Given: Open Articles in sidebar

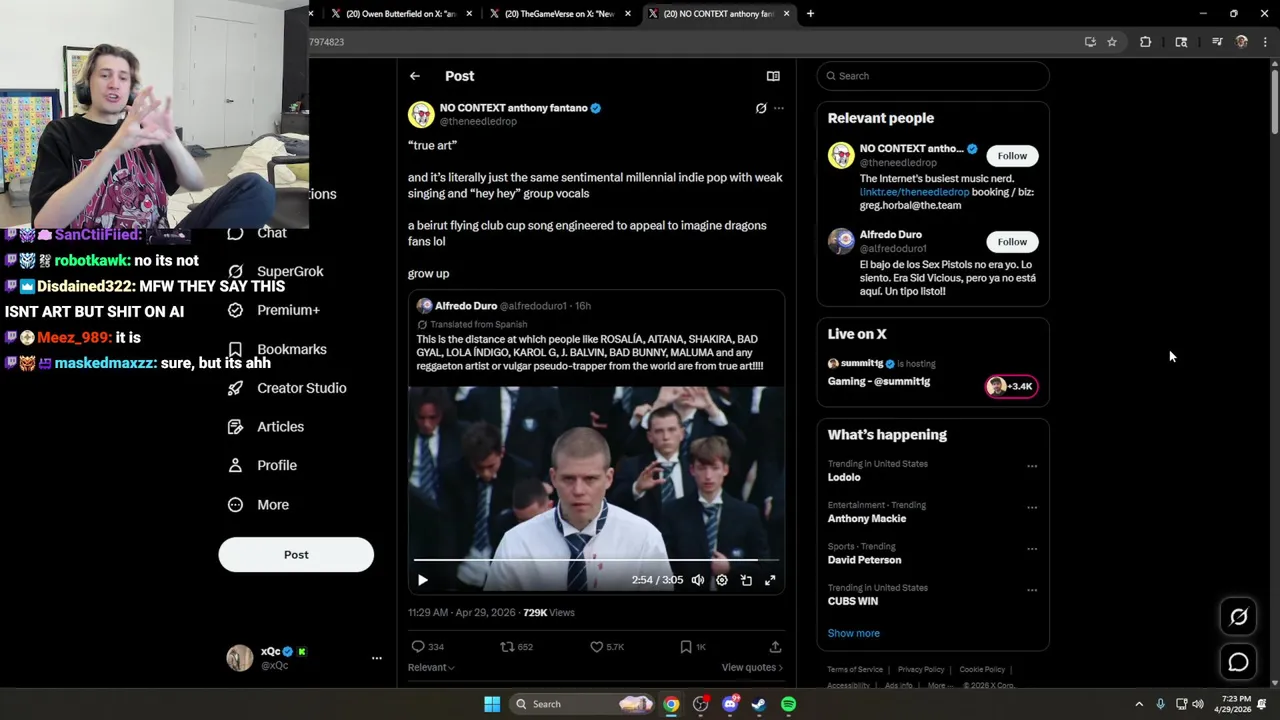Looking at the screenshot, I should 266,427.
